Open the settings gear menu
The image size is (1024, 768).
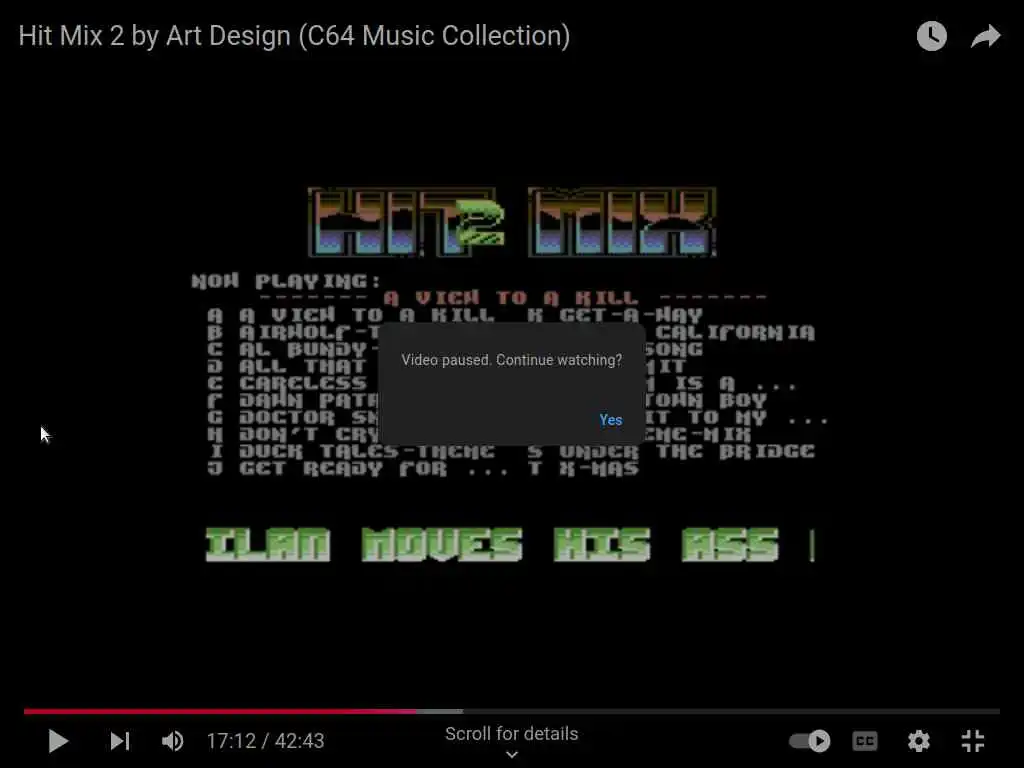pyautogui.click(x=919, y=741)
